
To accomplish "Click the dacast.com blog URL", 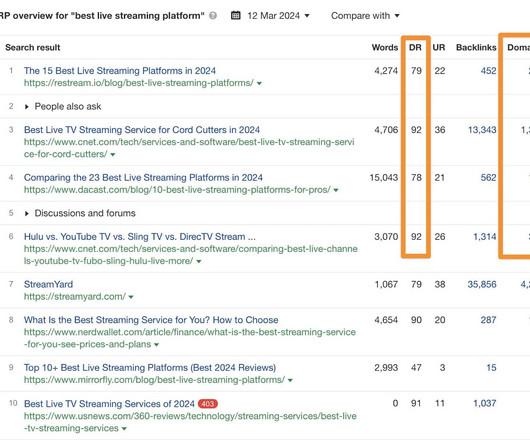I will 177,190.
